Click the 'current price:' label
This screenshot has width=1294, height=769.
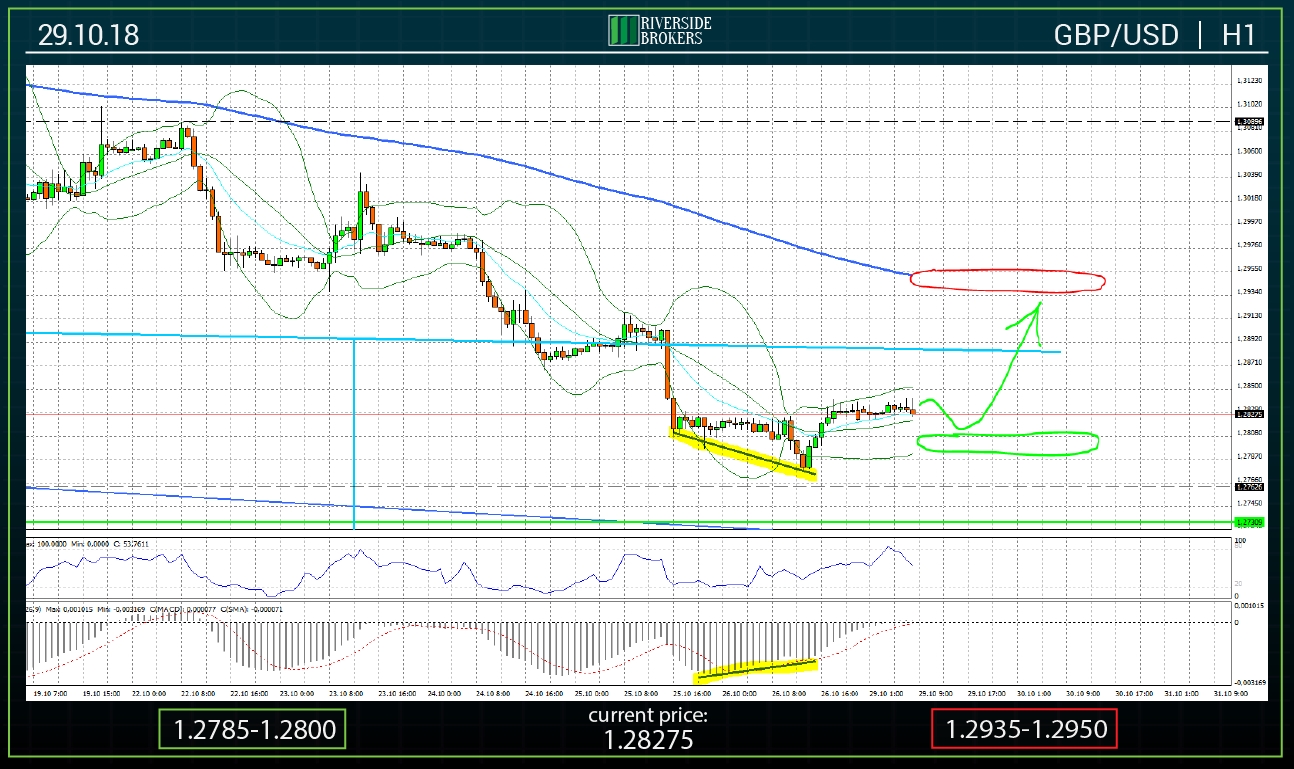point(647,715)
